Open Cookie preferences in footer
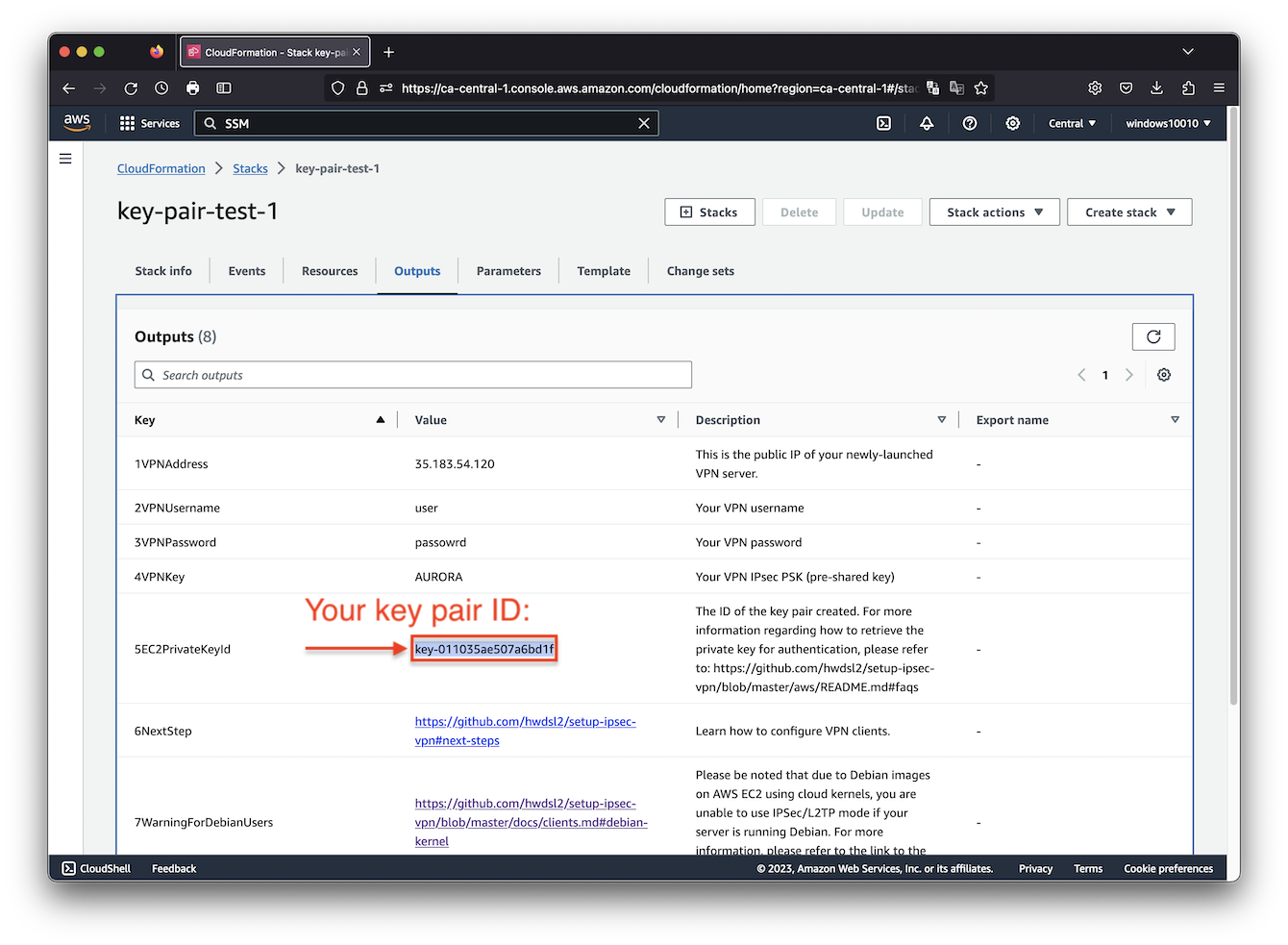Image resolution: width=1288 pixels, height=945 pixels. [x=1168, y=868]
